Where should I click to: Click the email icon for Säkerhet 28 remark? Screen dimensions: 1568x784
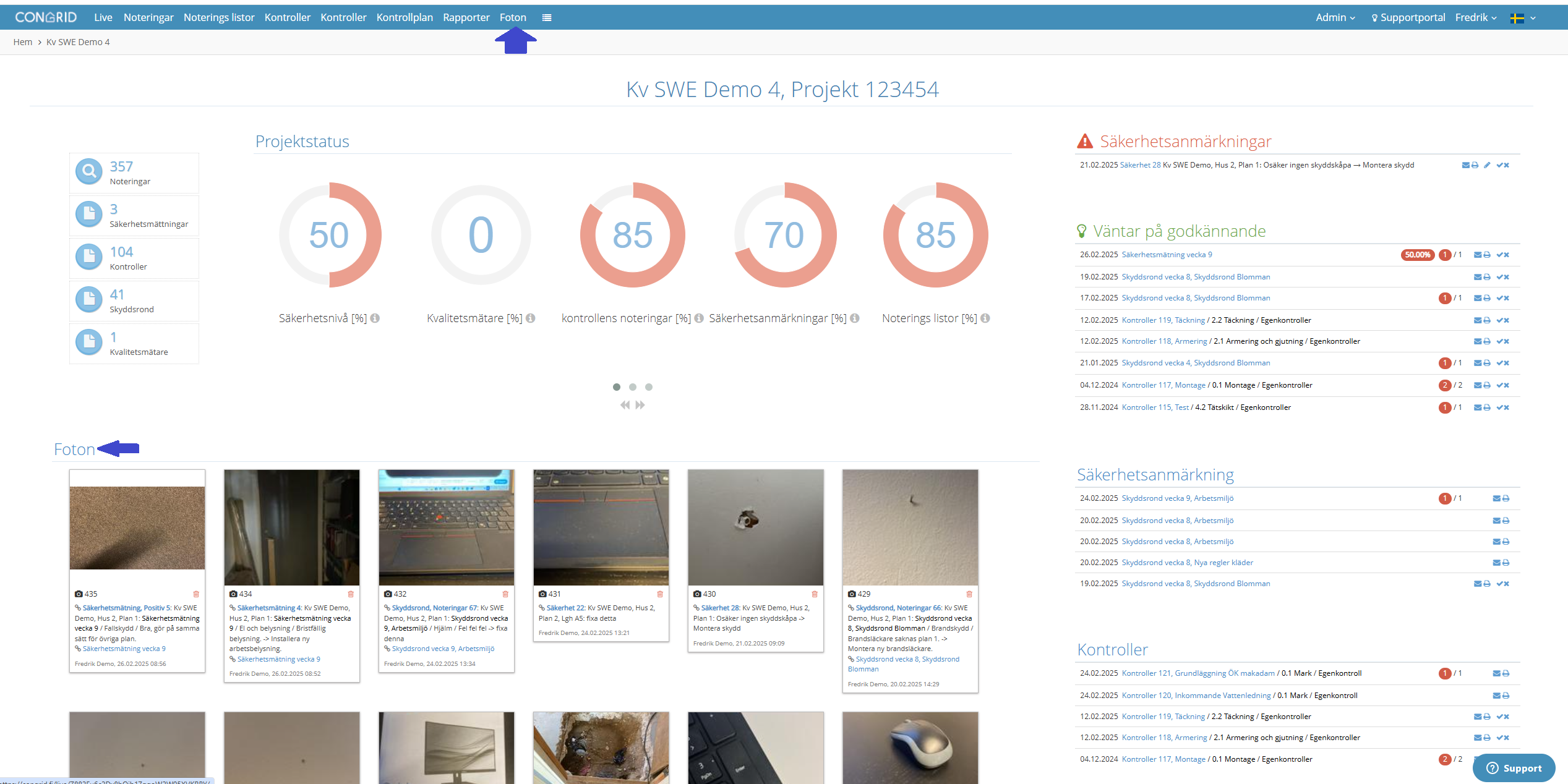[x=1465, y=165]
